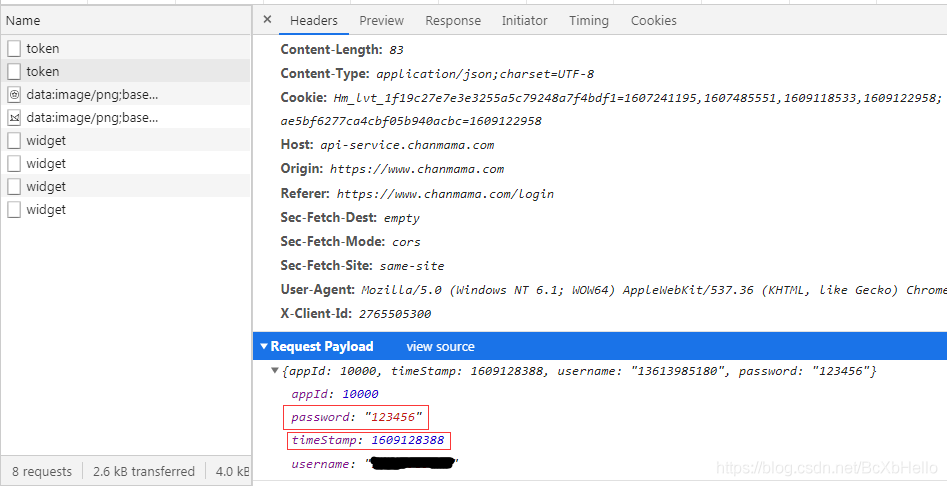Select the third widget request row
This screenshot has width=947, height=486.
pyautogui.click(x=126, y=187)
